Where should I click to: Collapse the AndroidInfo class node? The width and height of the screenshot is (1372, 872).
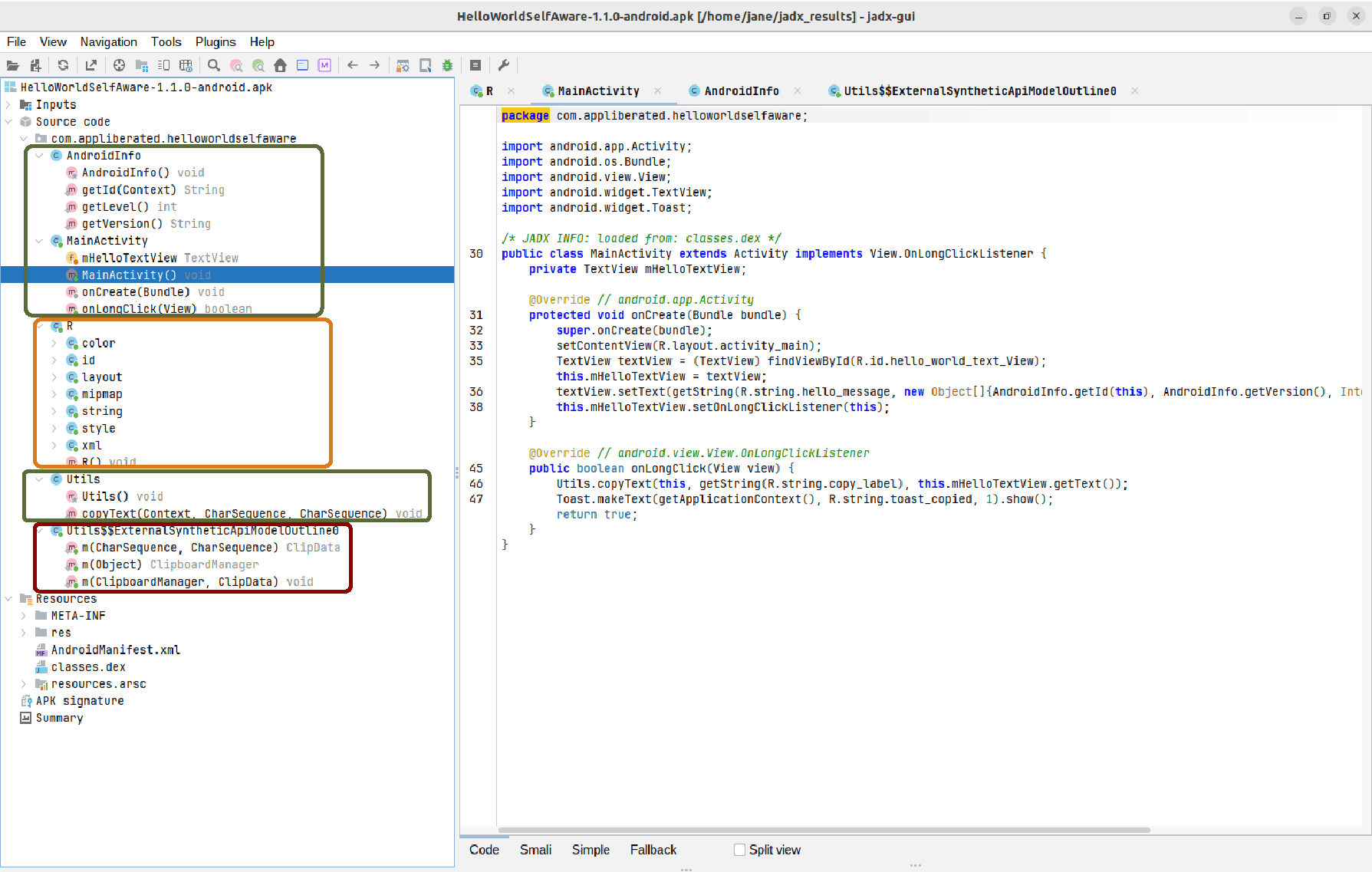click(x=39, y=156)
